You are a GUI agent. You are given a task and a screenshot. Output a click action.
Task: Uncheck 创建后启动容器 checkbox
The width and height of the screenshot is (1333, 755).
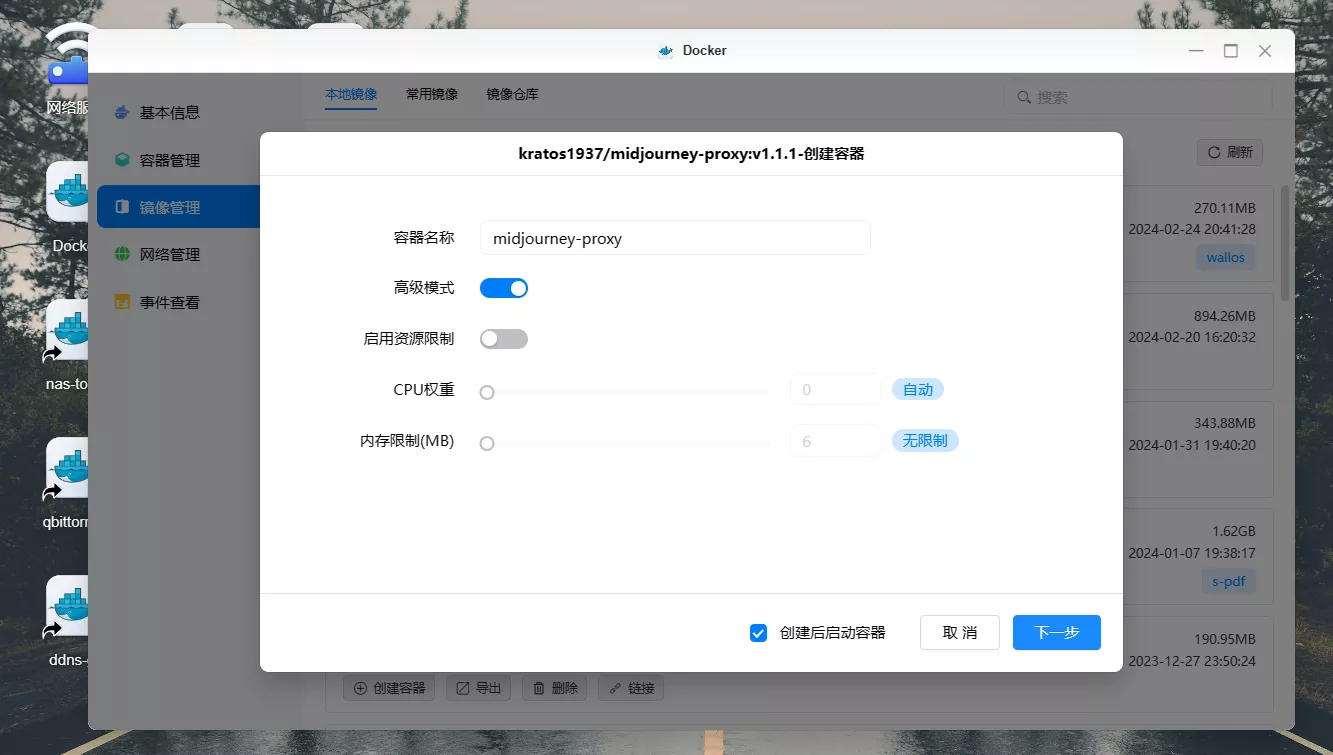[x=758, y=633]
